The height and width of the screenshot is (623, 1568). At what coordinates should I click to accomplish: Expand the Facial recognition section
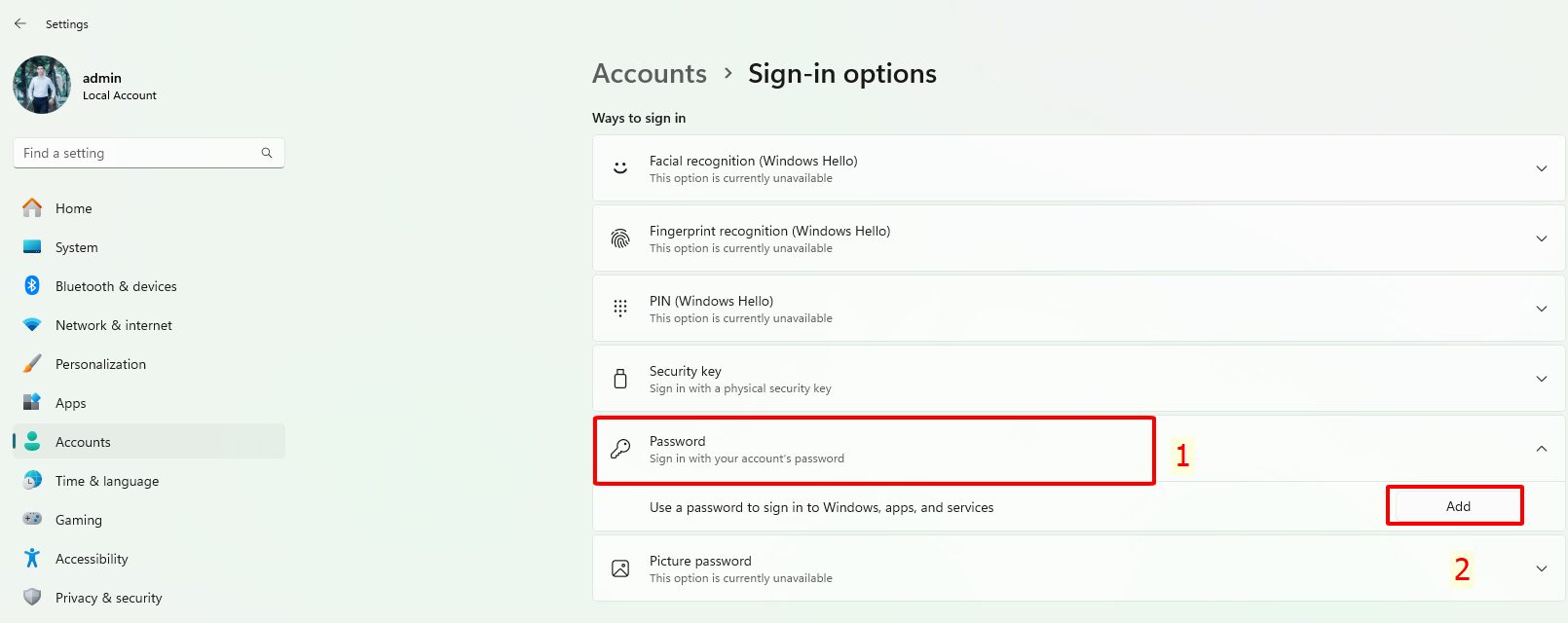1542,167
